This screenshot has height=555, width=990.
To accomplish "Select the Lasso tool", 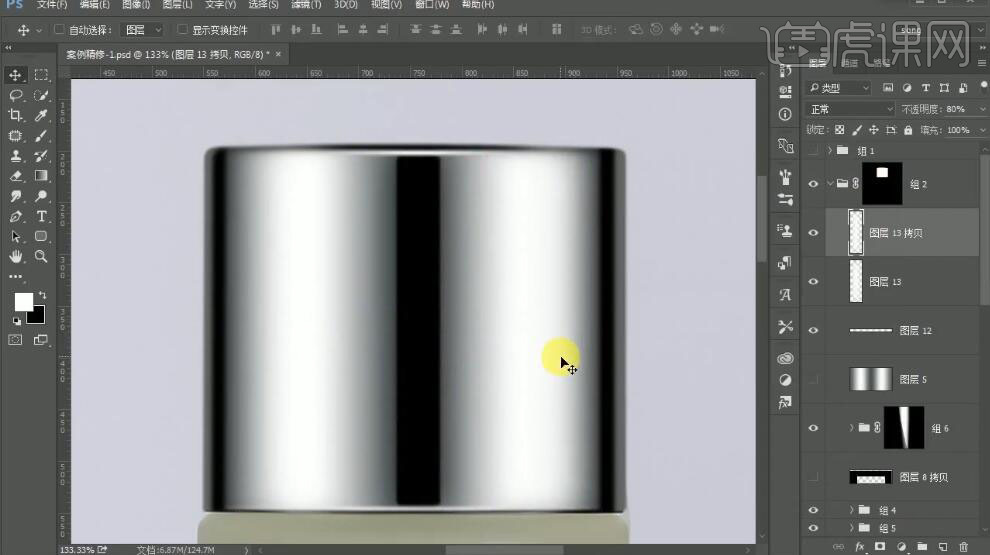I will 16,96.
